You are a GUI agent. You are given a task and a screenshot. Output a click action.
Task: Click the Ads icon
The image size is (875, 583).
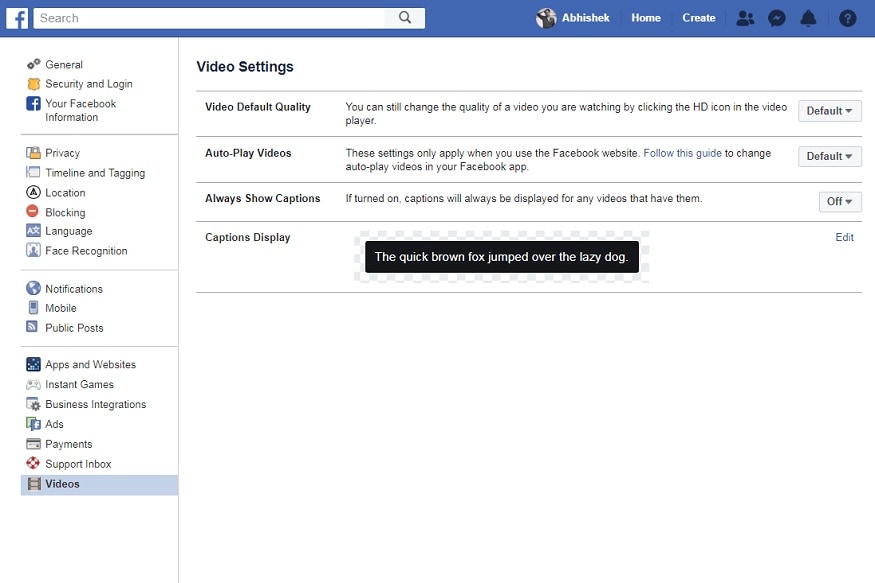click(x=33, y=424)
